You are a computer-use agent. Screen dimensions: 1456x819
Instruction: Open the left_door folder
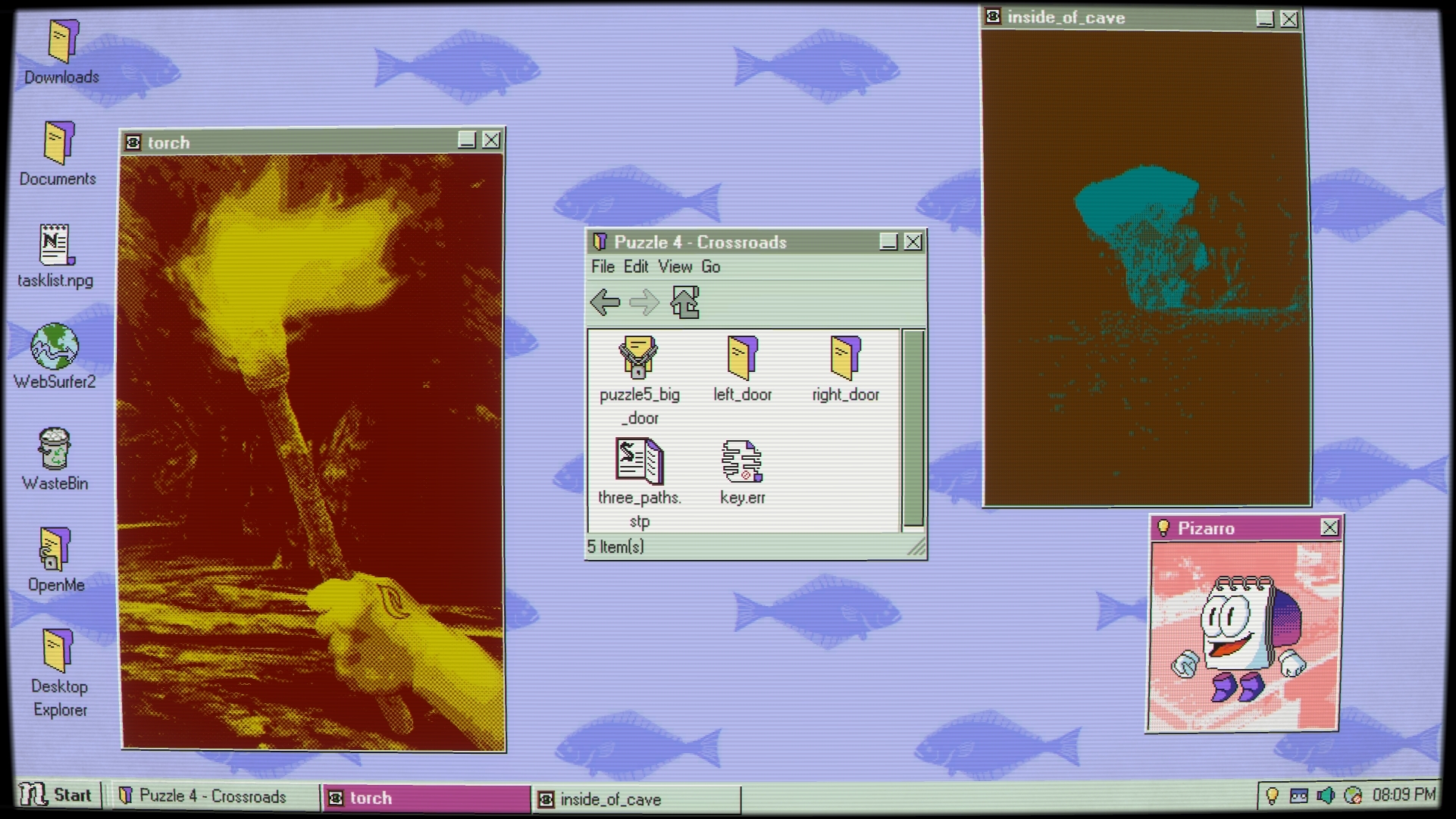pyautogui.click(x=742, y=358)
